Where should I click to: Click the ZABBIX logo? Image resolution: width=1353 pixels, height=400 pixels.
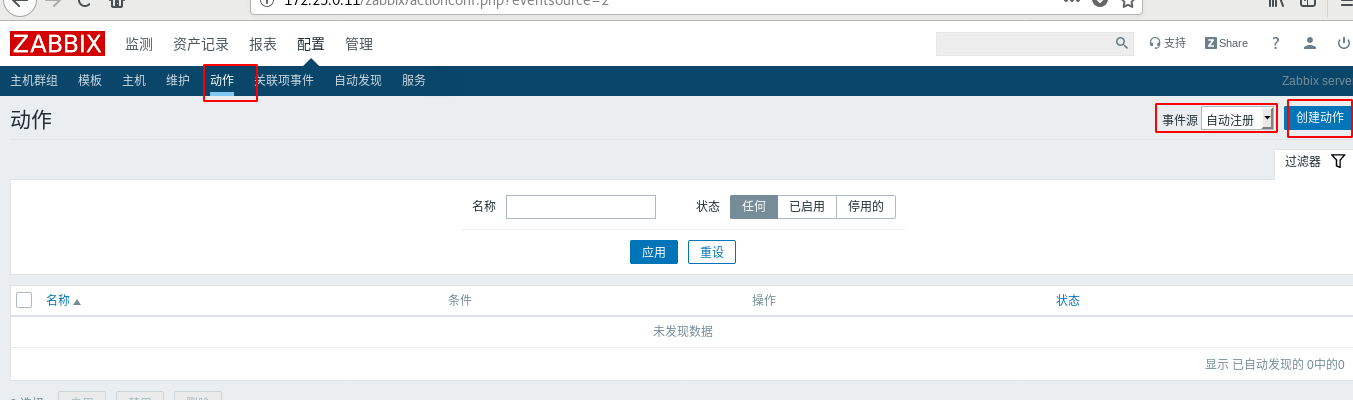pos(57,44)
